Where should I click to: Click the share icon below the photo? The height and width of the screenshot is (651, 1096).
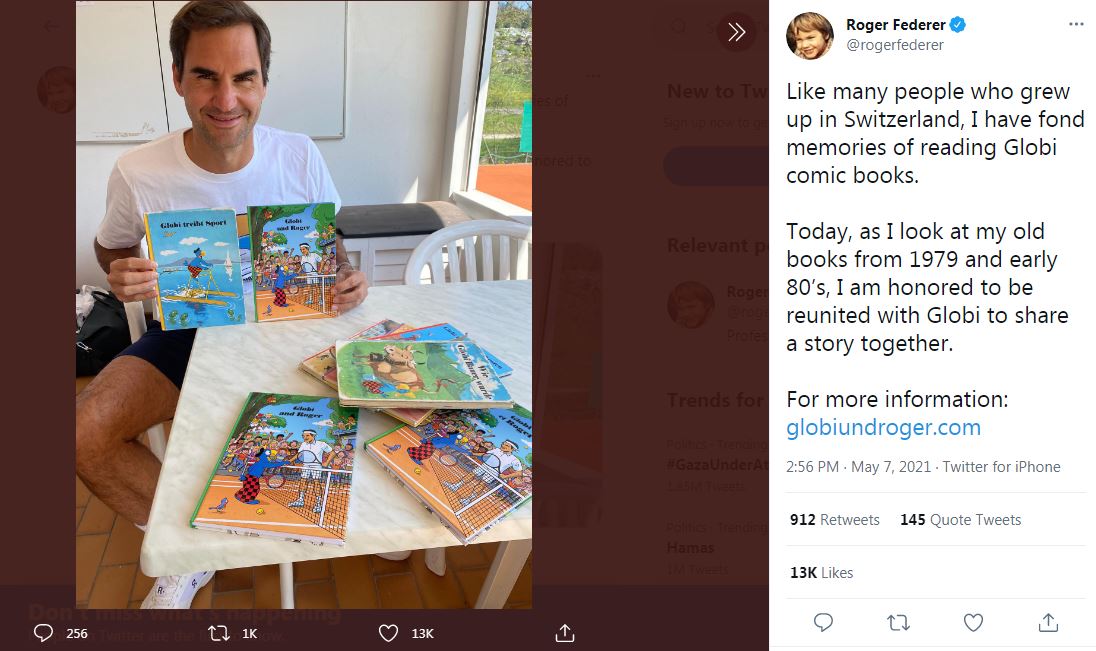tap(564, 633)
